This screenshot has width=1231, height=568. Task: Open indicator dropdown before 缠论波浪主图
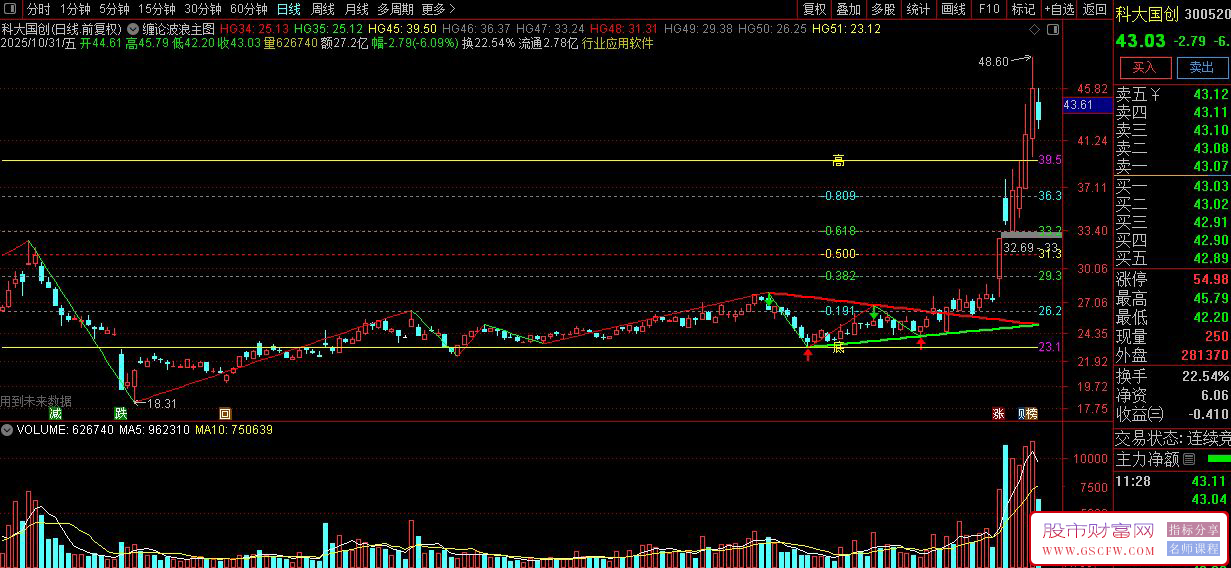pos(134,29)
